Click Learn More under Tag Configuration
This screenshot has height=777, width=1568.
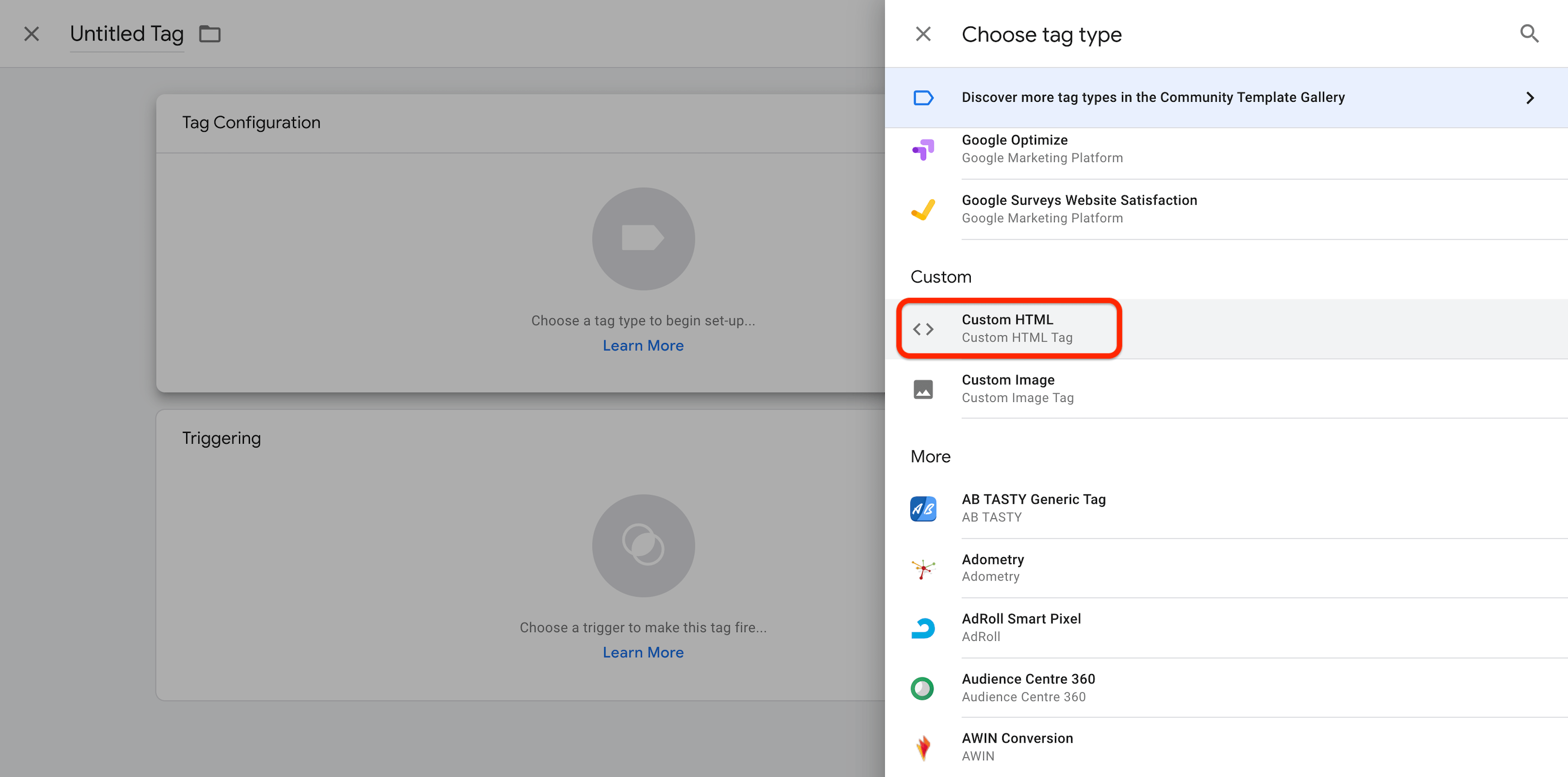pos(643,346)
